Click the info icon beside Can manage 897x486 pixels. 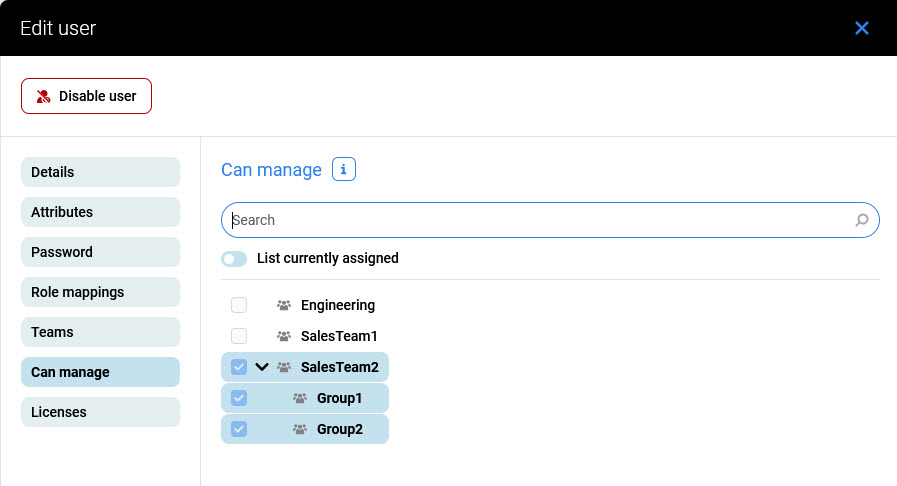[x=343, y=170]
